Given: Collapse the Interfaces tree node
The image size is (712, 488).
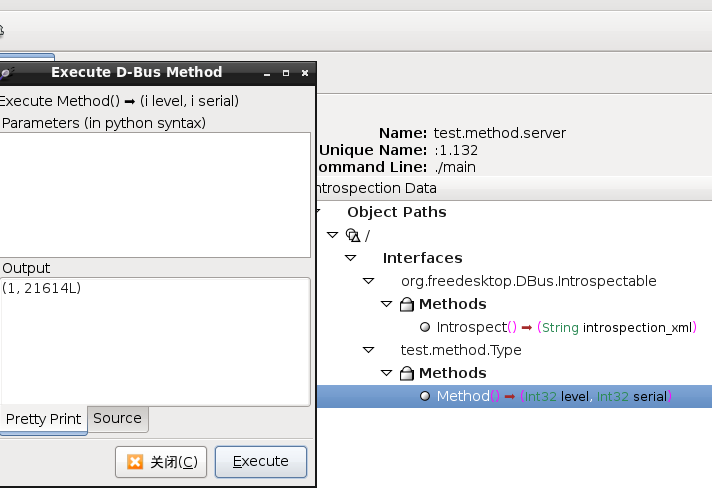Looking at the screenshot, I should pyautogui.click(x=351, y=258).
